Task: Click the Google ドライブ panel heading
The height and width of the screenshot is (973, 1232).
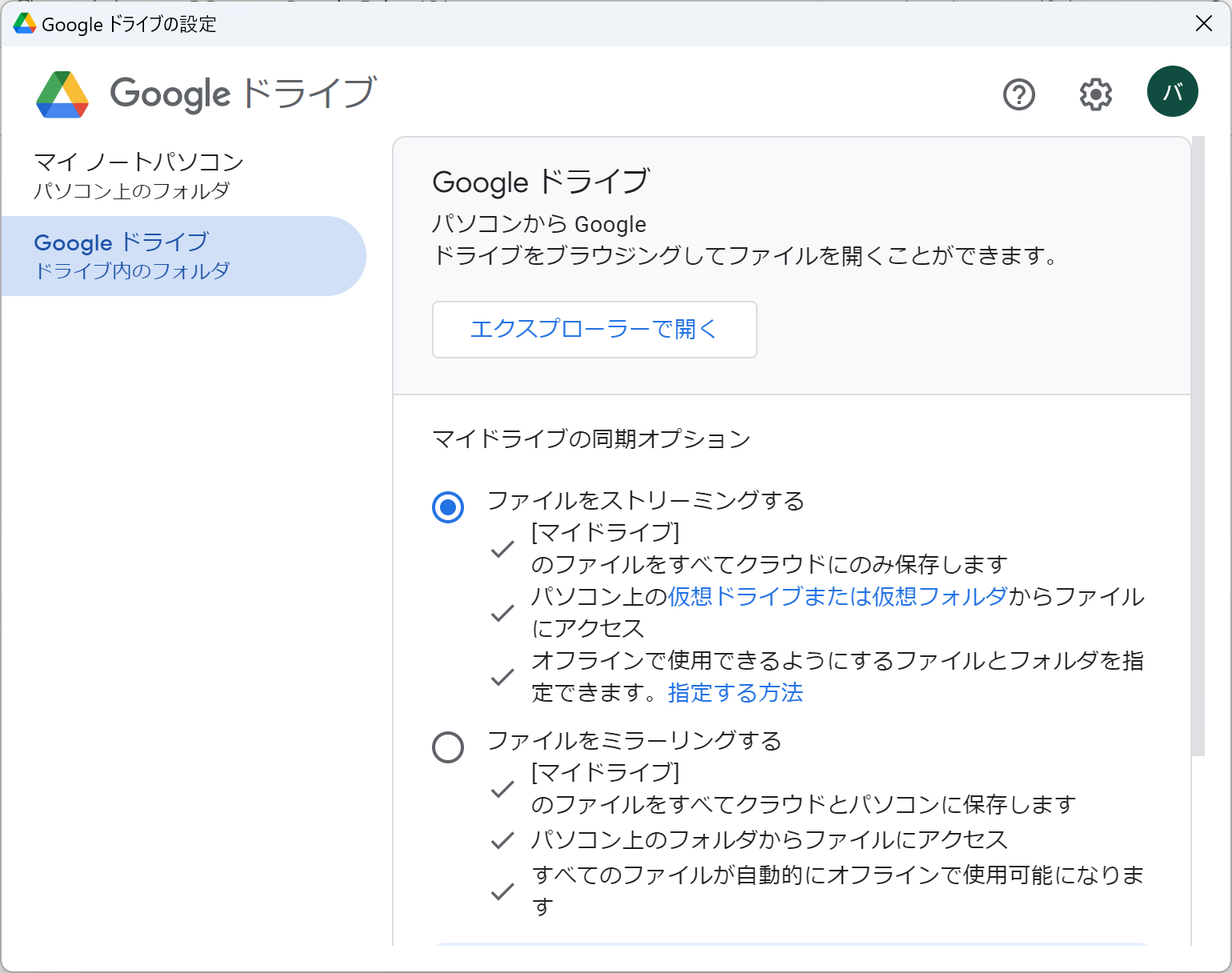Action: (541, 182)
